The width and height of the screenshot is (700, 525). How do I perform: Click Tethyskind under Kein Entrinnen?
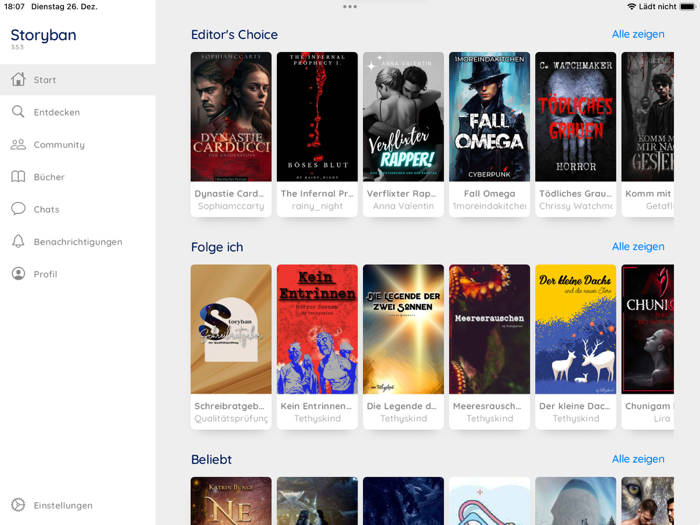(x=317, y=418)
